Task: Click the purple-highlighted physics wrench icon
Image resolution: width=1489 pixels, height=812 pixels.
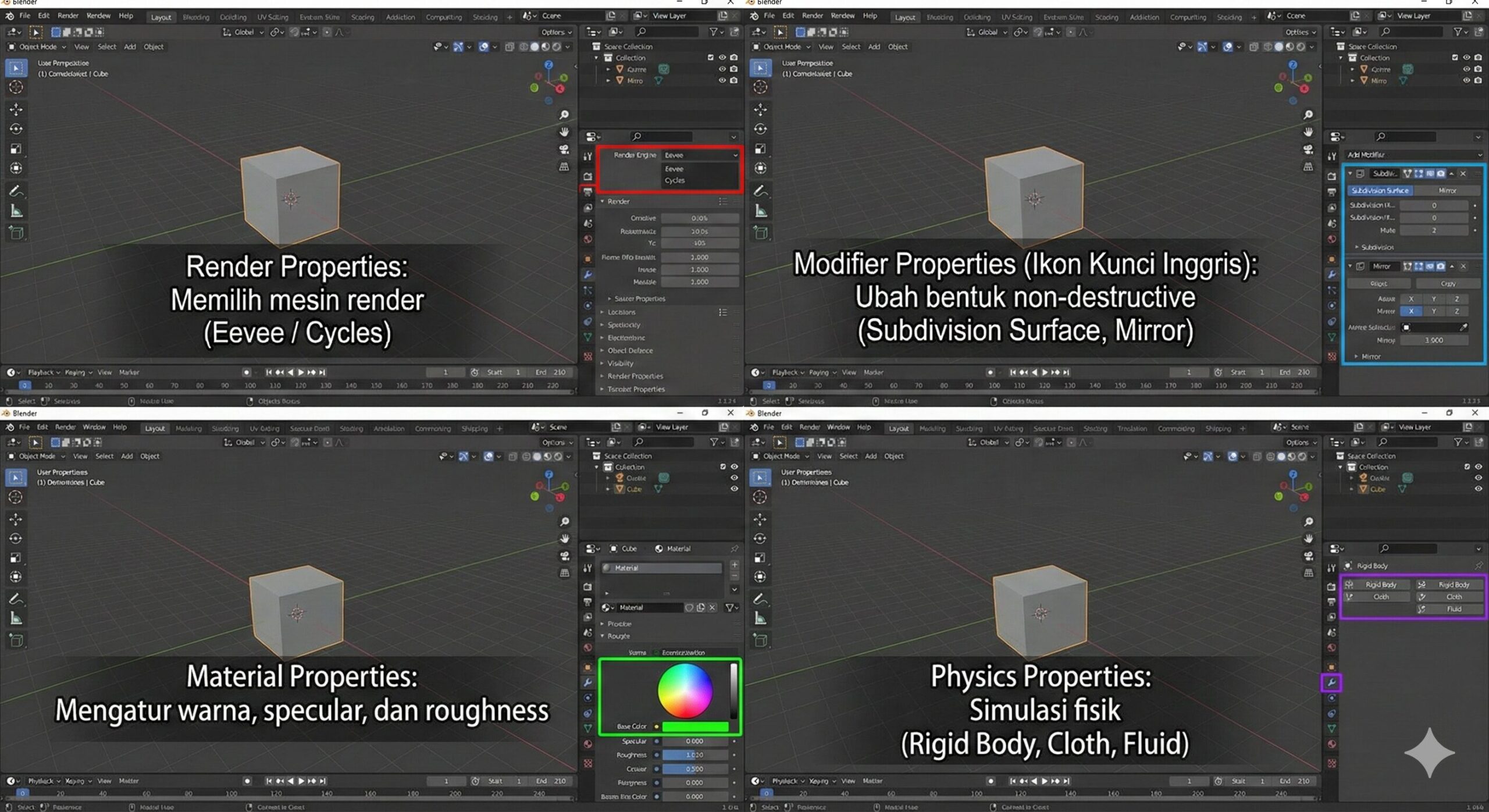Action: click(1331, 682)
